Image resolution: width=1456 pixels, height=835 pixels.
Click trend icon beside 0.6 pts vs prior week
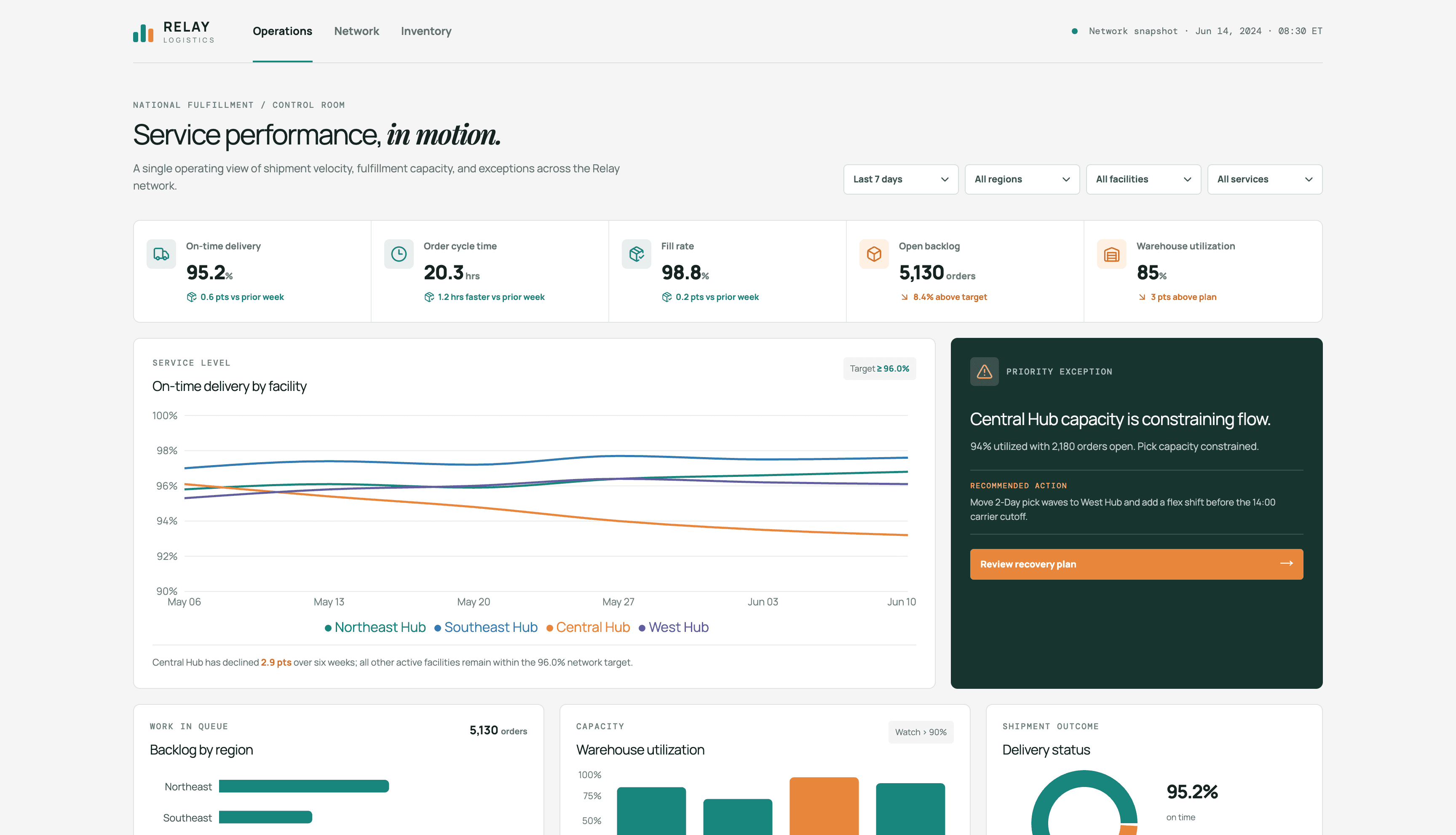192,297
